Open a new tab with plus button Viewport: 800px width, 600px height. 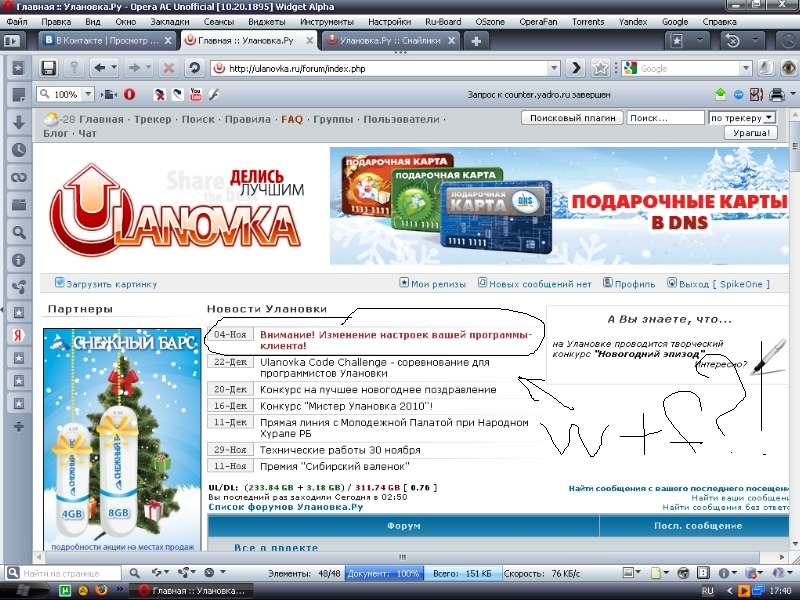476,41
